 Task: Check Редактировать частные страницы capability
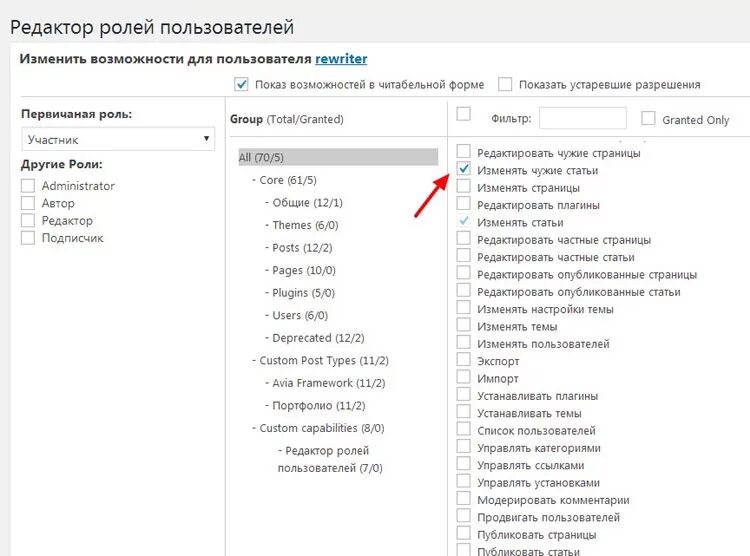(463, 238)
